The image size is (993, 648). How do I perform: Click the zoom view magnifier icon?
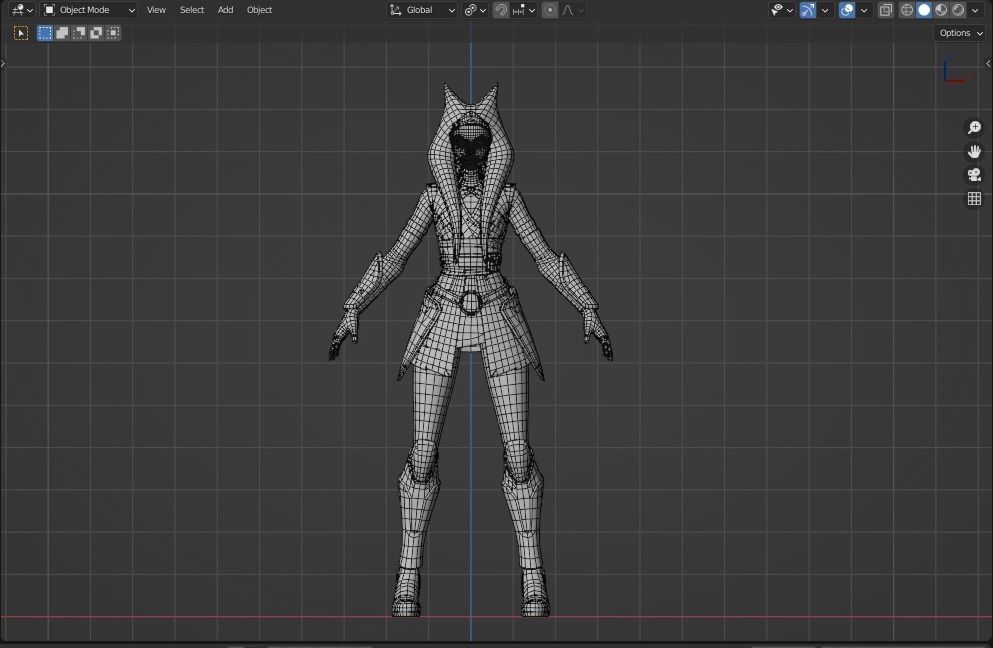(974, 128)
